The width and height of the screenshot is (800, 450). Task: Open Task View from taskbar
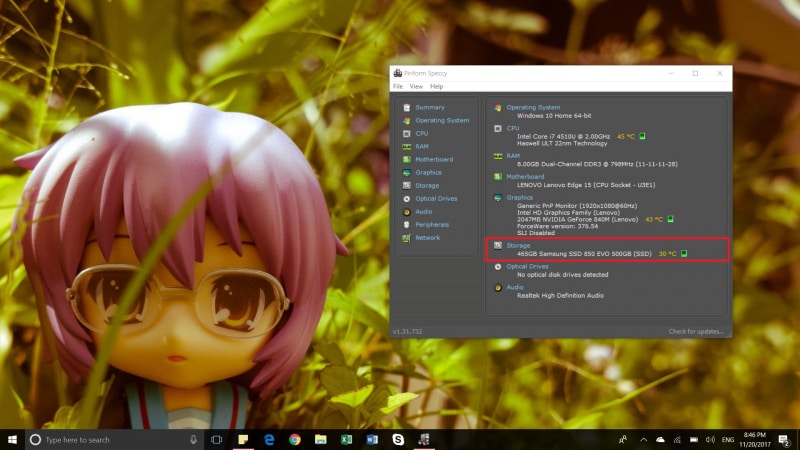tap(216, 439)
